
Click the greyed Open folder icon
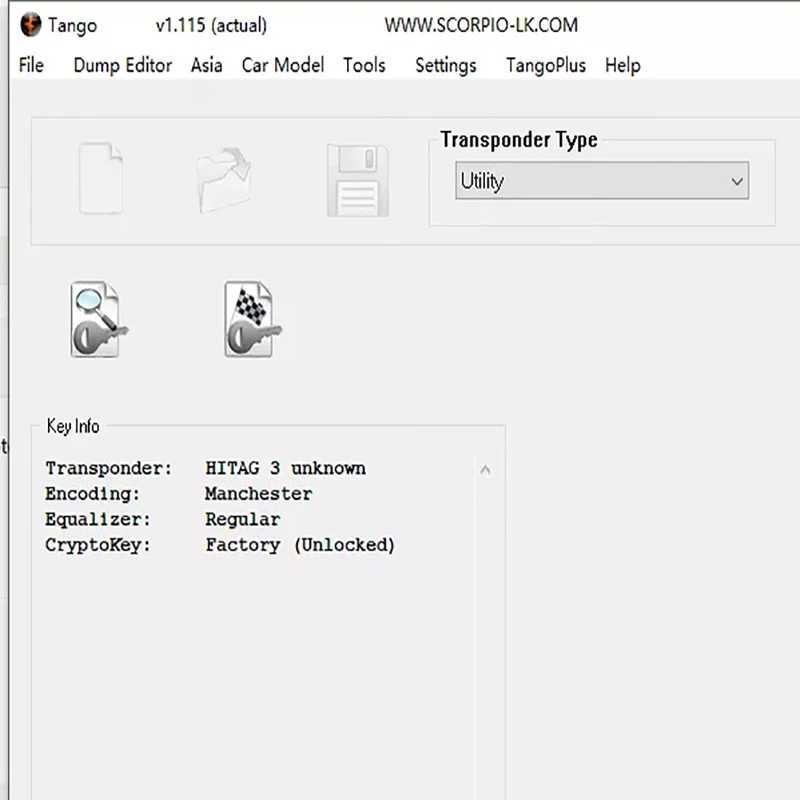coord(223,180)
